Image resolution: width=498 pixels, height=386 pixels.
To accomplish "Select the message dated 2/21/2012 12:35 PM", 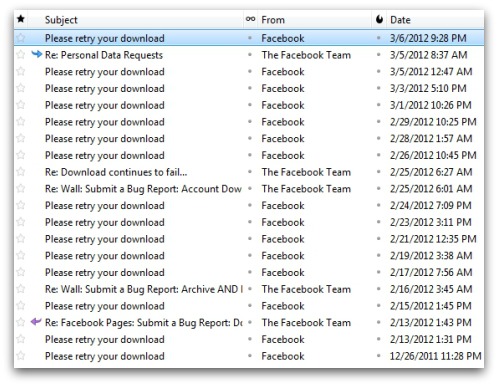I will (x=249, y=239).
